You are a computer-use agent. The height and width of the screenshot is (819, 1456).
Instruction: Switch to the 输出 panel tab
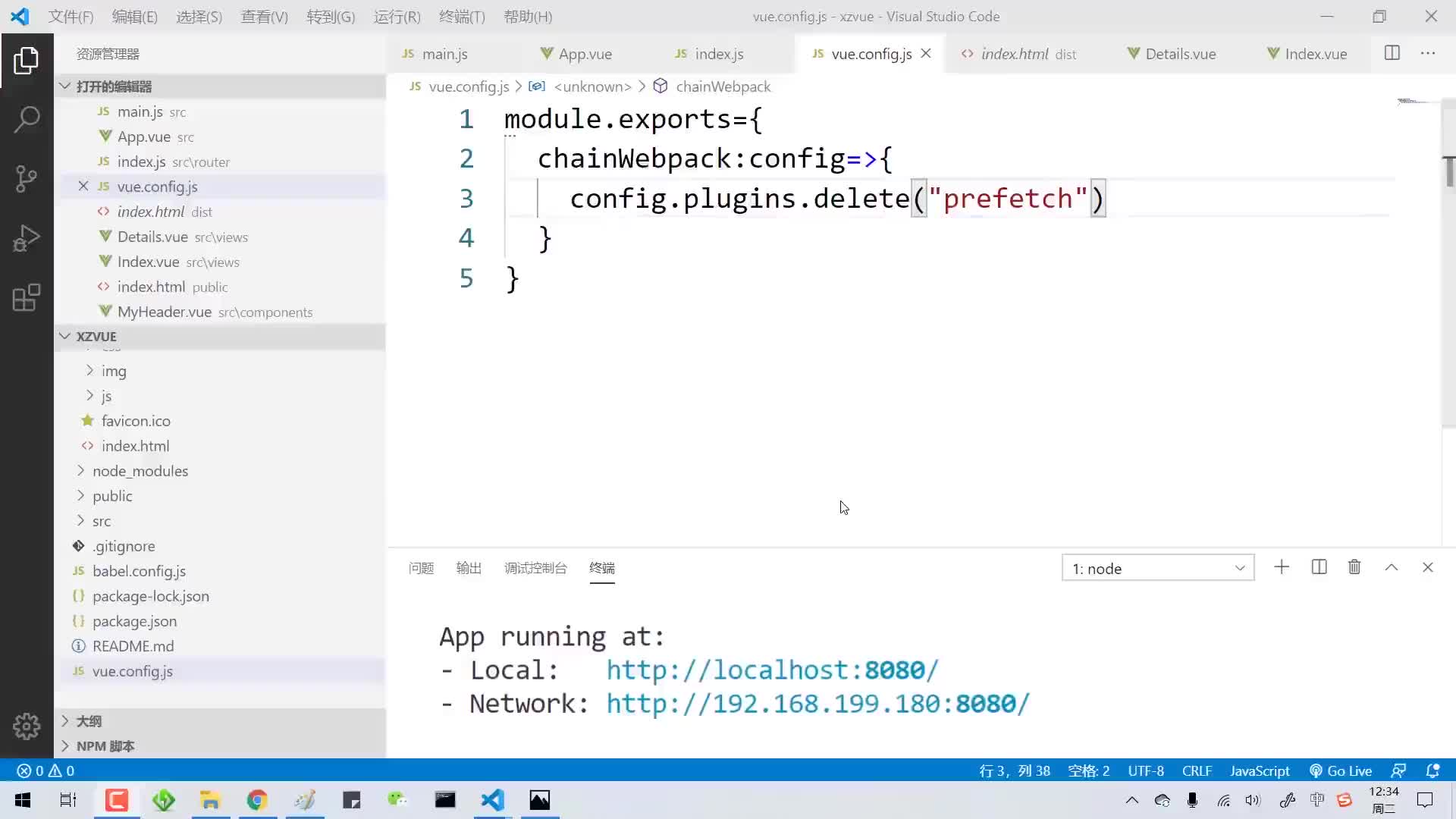click(x=469, y=568)
